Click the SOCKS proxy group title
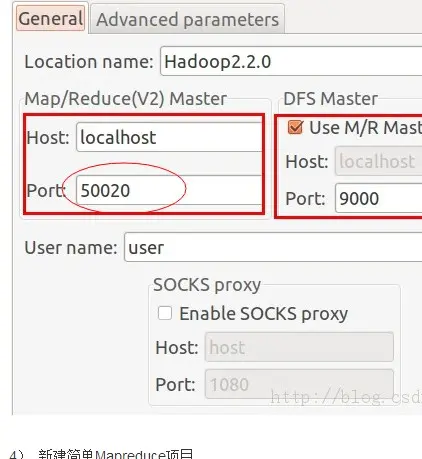Screen dimensions: 422x459 click(207, 285)
